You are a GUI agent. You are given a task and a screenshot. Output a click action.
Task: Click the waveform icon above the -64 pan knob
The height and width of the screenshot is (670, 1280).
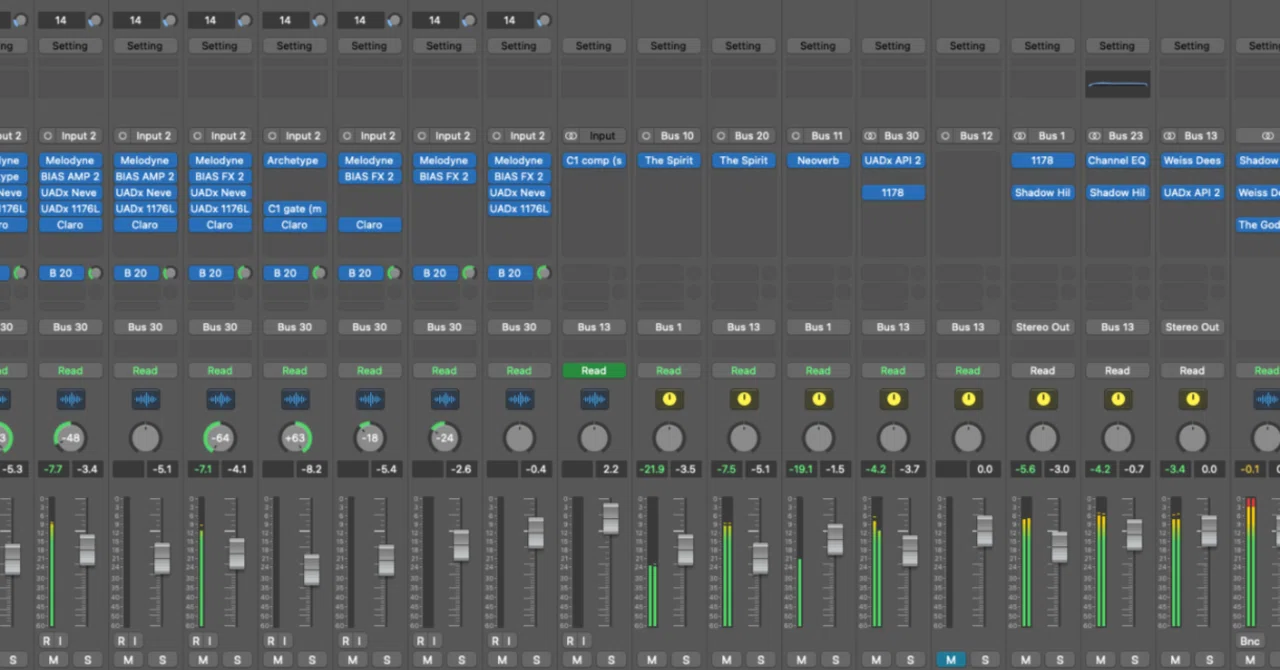(220, 399)
